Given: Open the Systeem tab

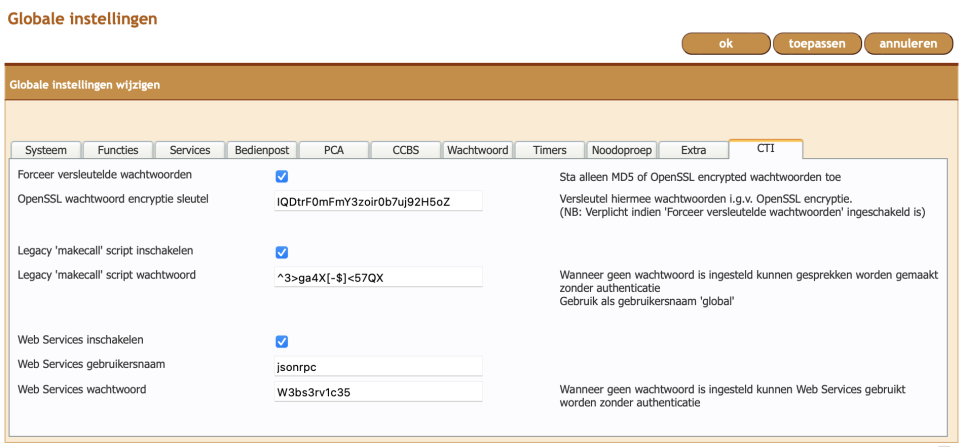Looking at the screenshot, I should pos(46,150).
